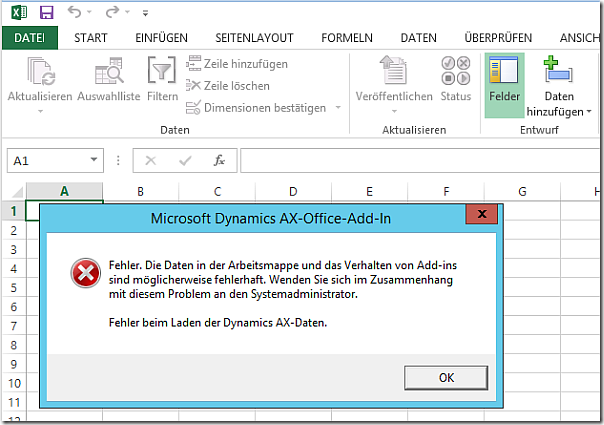Open Redo history dropdown arrow
Screen dimensions: 604x425
point(128,13)
